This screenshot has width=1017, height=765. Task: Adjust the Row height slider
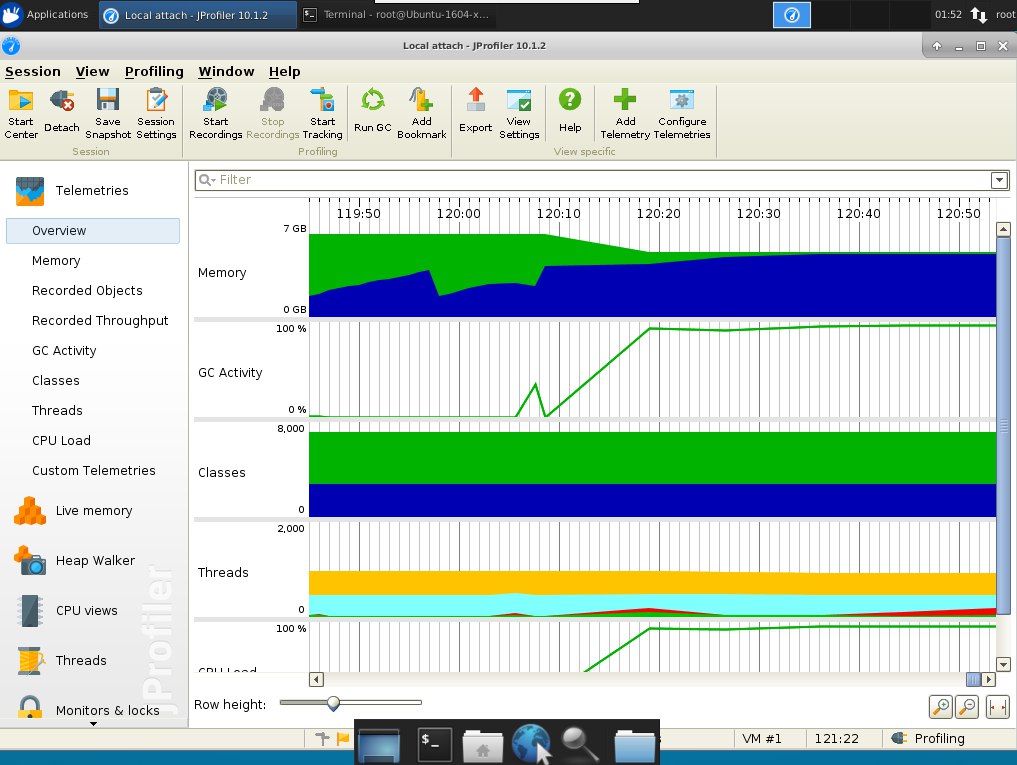pos(333,704)
